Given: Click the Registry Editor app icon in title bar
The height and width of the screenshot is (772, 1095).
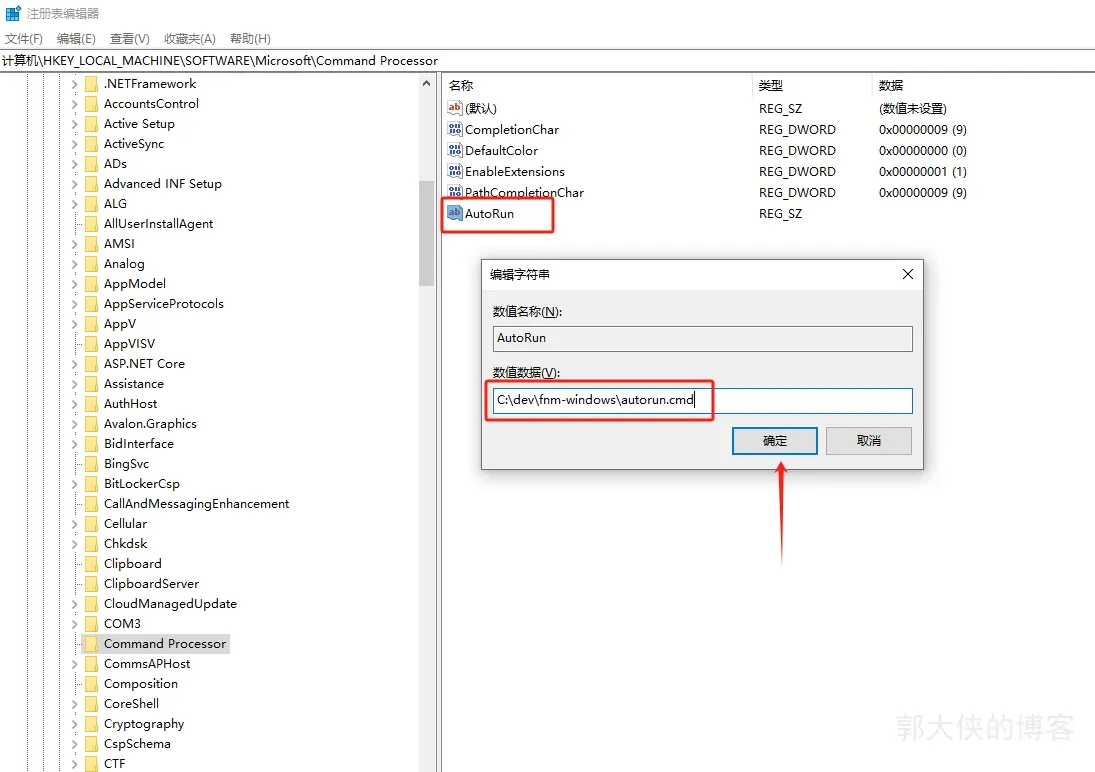Looking at the screenshot, I should click(x=13, y=13).
